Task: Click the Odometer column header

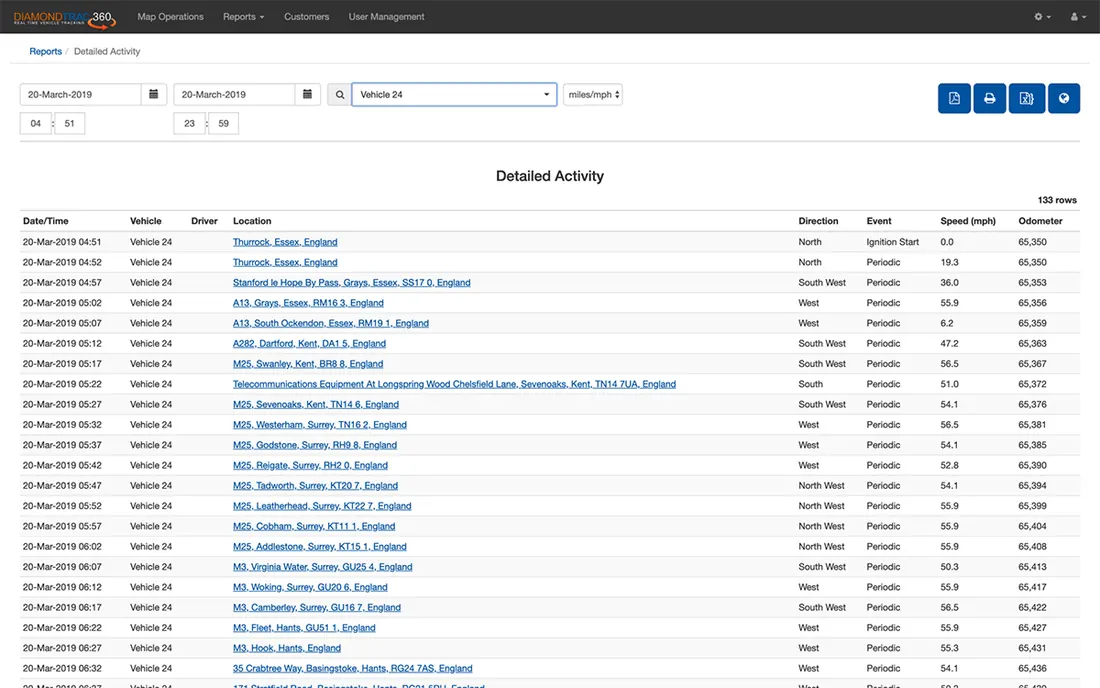Action: (x=1040, y=221)
